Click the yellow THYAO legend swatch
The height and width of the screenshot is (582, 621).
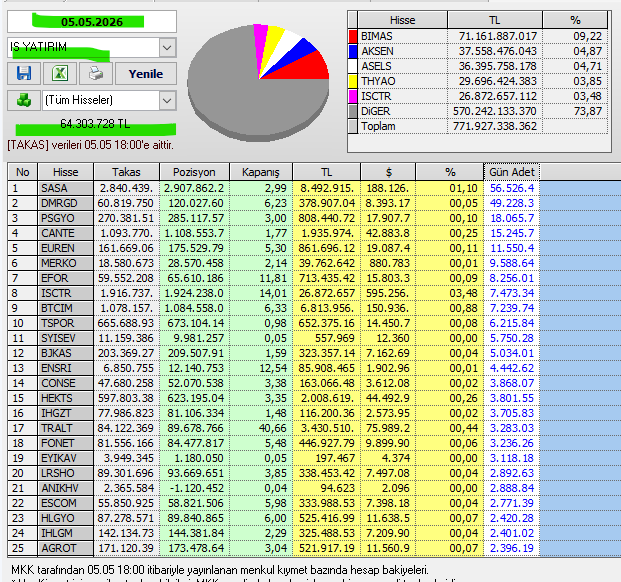point(353,81)
